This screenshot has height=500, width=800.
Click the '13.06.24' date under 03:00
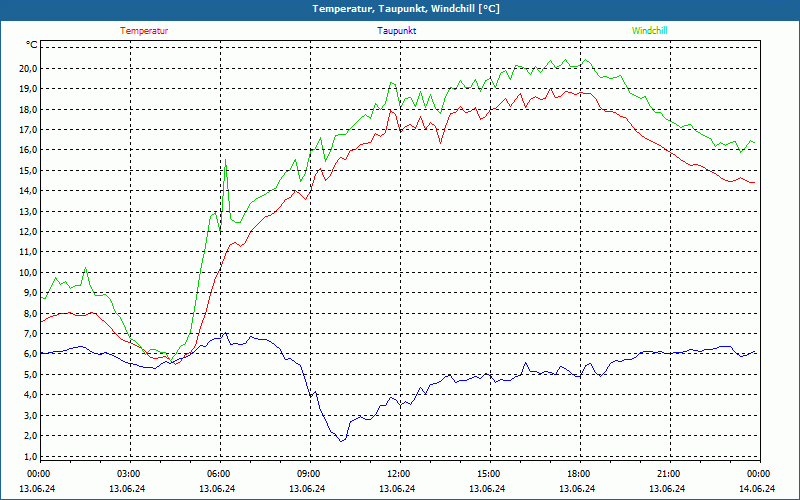[128, 488]
